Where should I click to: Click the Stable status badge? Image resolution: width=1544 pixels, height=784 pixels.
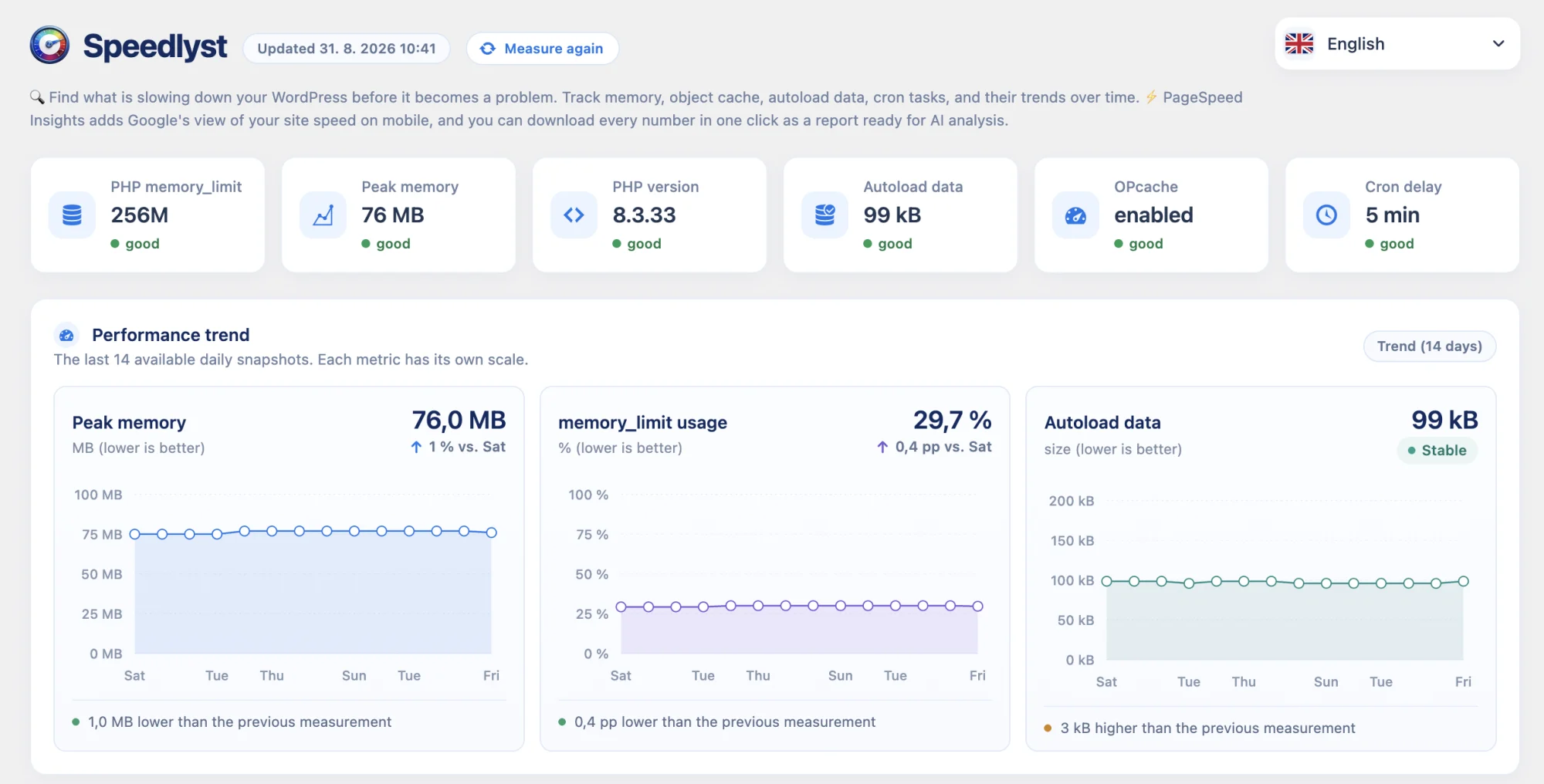(x=1437, y=451)
